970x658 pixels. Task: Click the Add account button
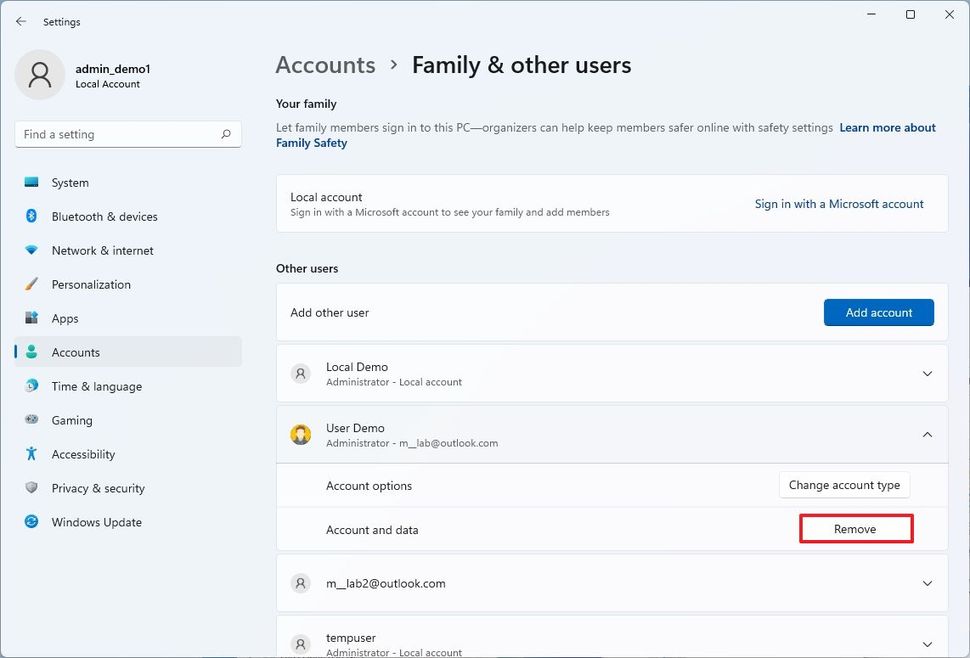tap(878, 312)
